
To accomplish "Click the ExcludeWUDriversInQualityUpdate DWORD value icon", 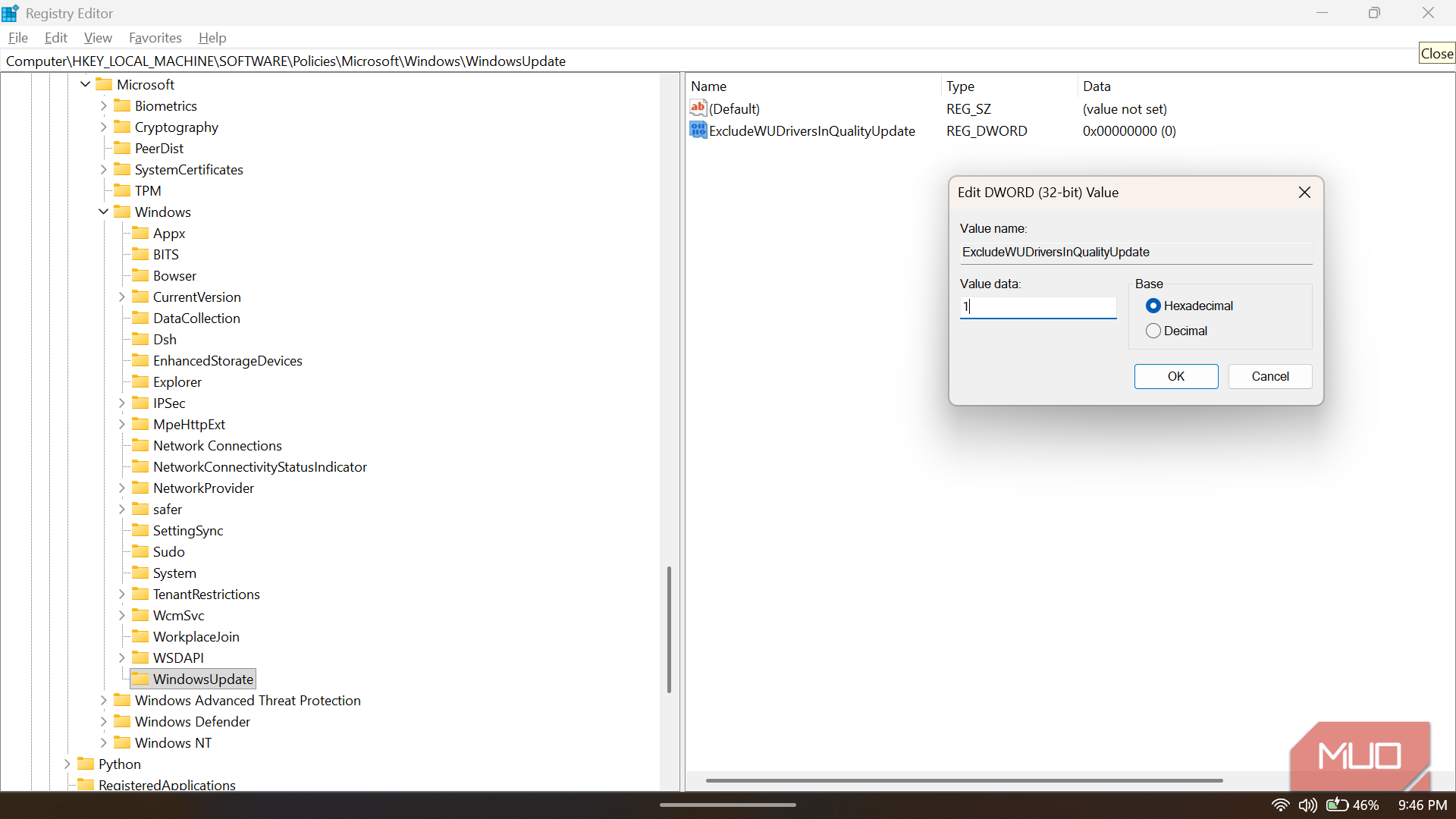I will [698, 130].
